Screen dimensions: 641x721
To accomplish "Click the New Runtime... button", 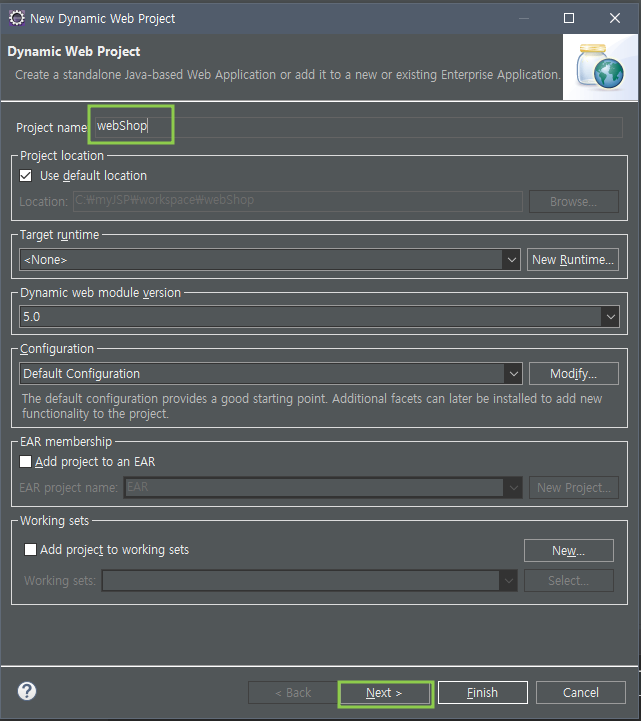I will (573, 260).
